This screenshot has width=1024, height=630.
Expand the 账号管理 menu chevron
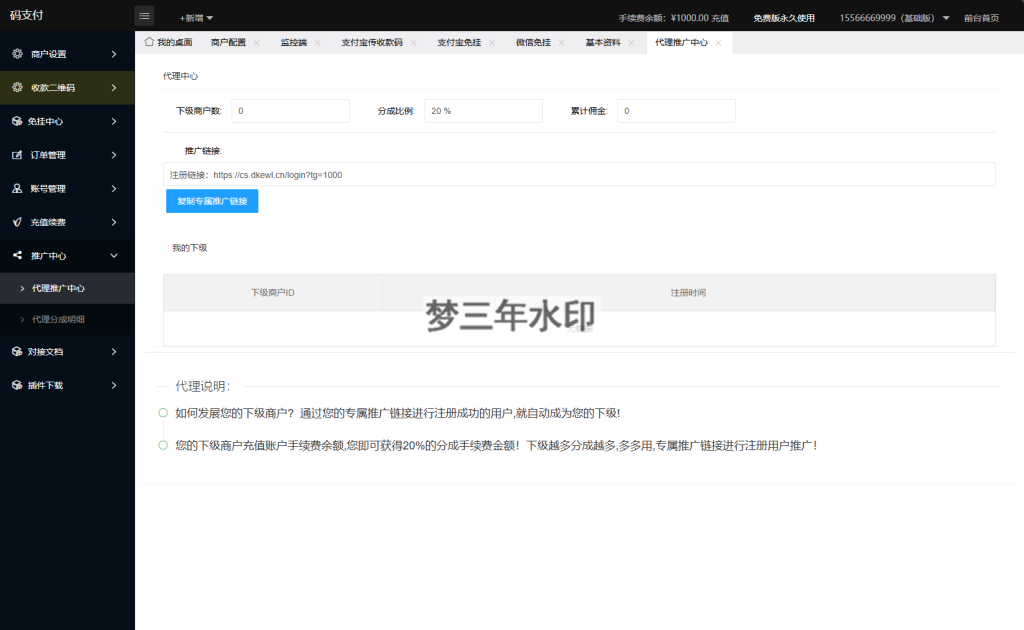tap(114, 189)
